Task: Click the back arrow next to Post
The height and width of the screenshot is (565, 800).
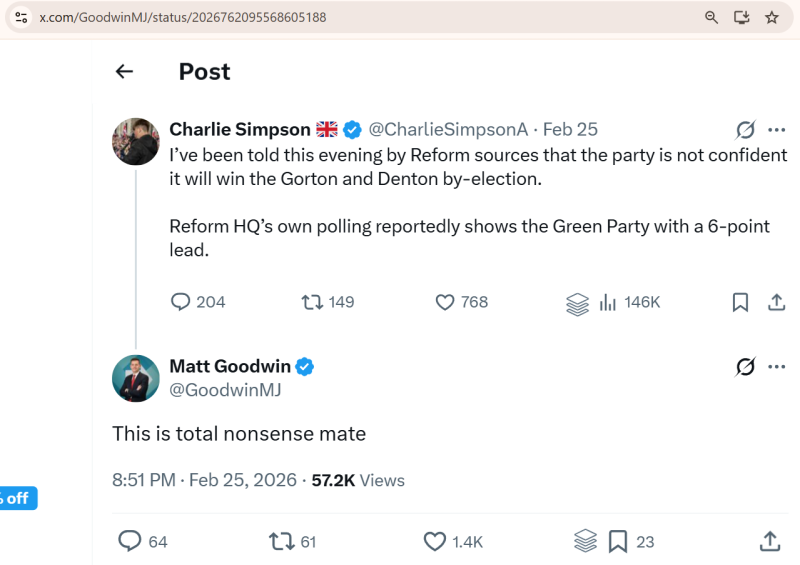Action: pyautogui.click(x=124, y=71)
